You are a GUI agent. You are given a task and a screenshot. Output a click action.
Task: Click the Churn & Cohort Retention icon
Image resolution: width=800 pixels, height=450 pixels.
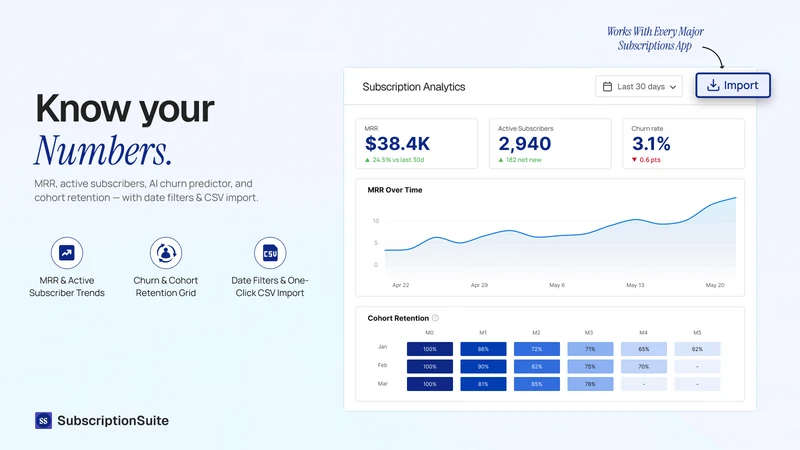(x=166, y=253)
